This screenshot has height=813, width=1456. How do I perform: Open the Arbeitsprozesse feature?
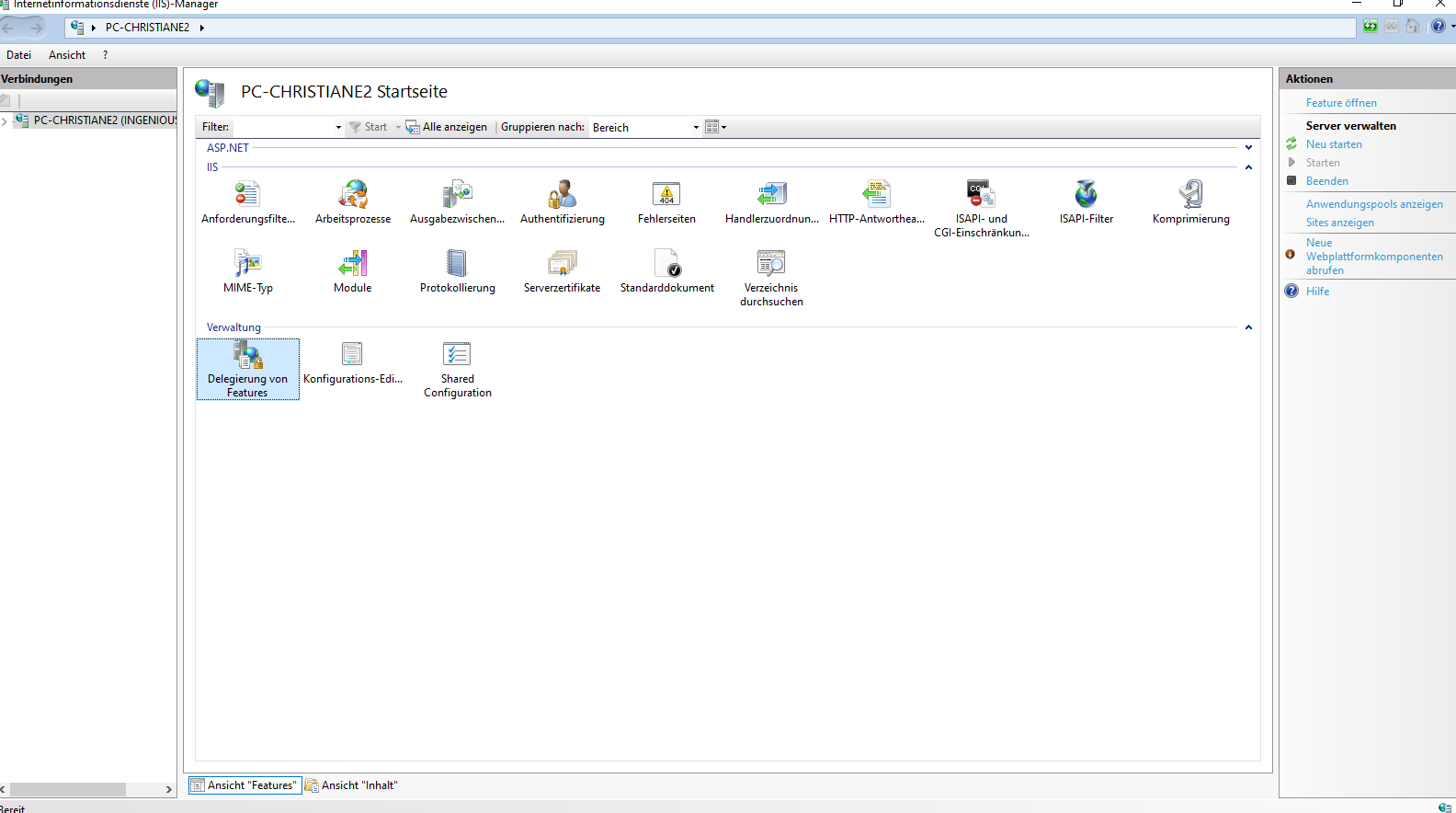pos(353,203)
